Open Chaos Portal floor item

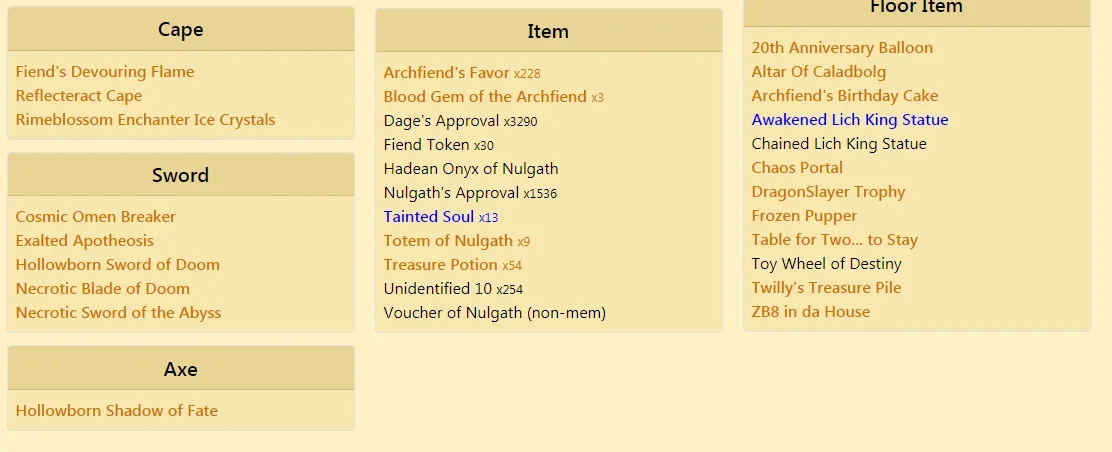(797, 168)
